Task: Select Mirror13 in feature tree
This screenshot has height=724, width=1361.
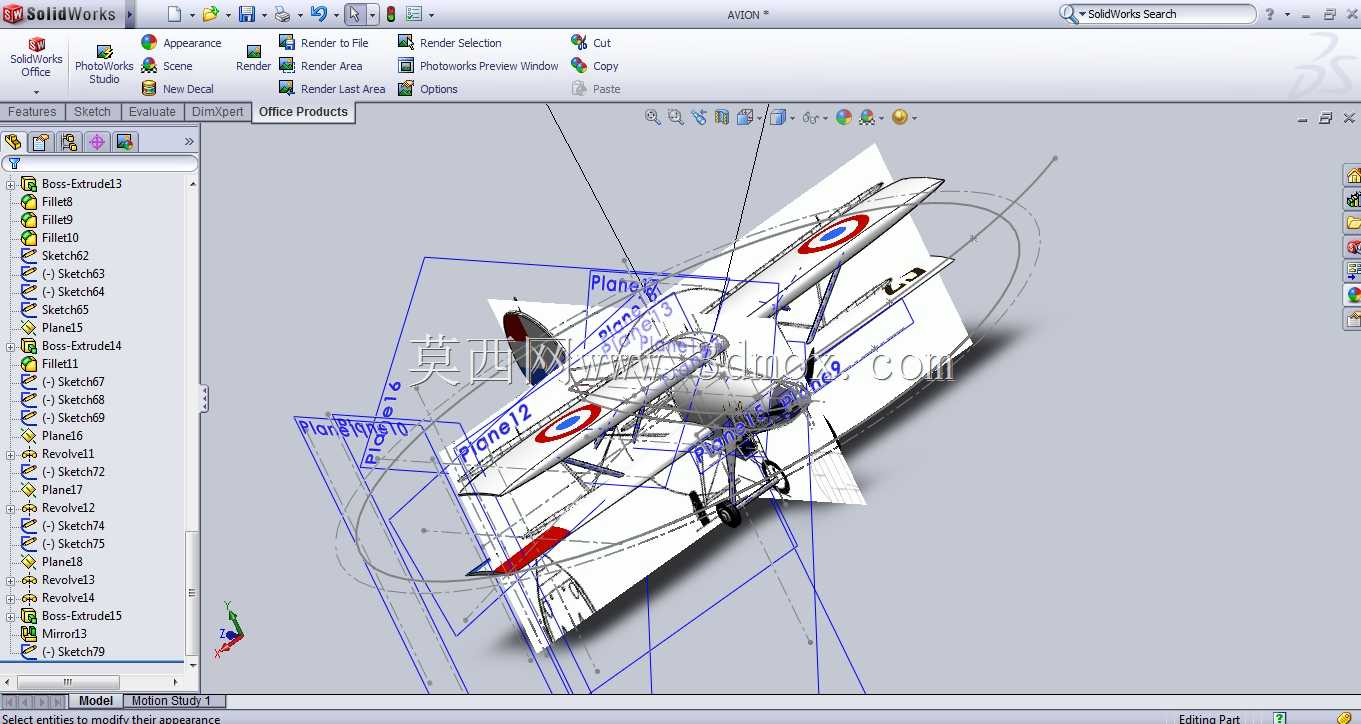Action: [x=64, y=634]
